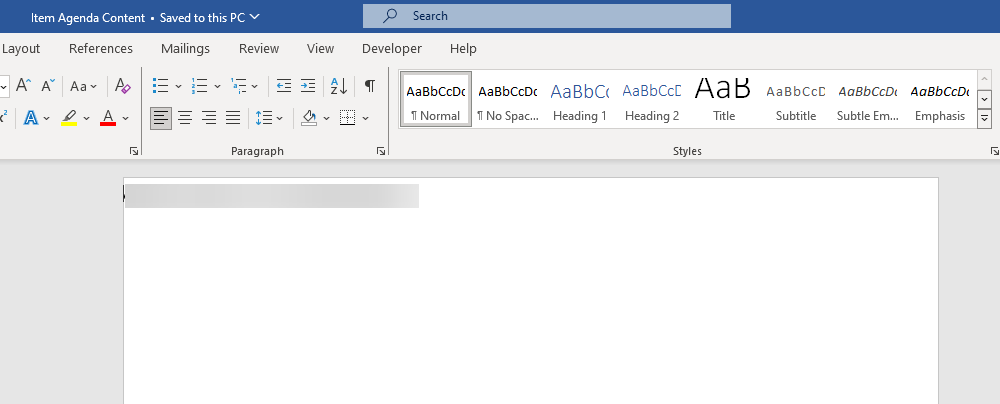This screenshot has width=1000, height=404.
Task: Open Styles pane dialog launcher
Action: point(994,151)
